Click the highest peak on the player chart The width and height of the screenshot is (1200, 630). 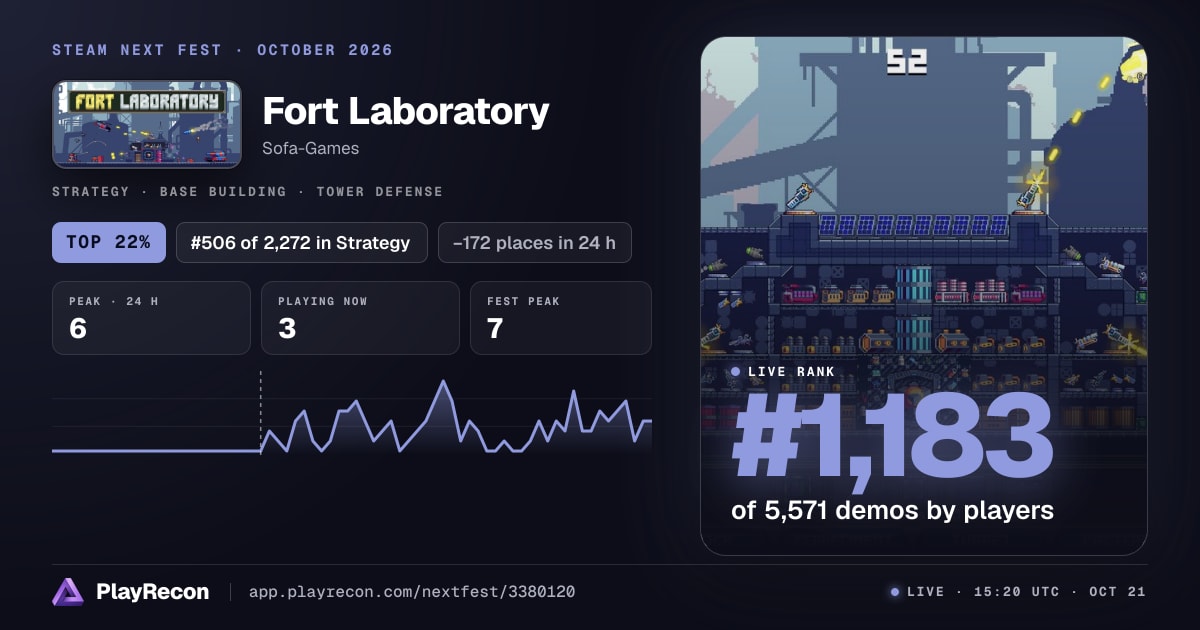tap(442, 383)
